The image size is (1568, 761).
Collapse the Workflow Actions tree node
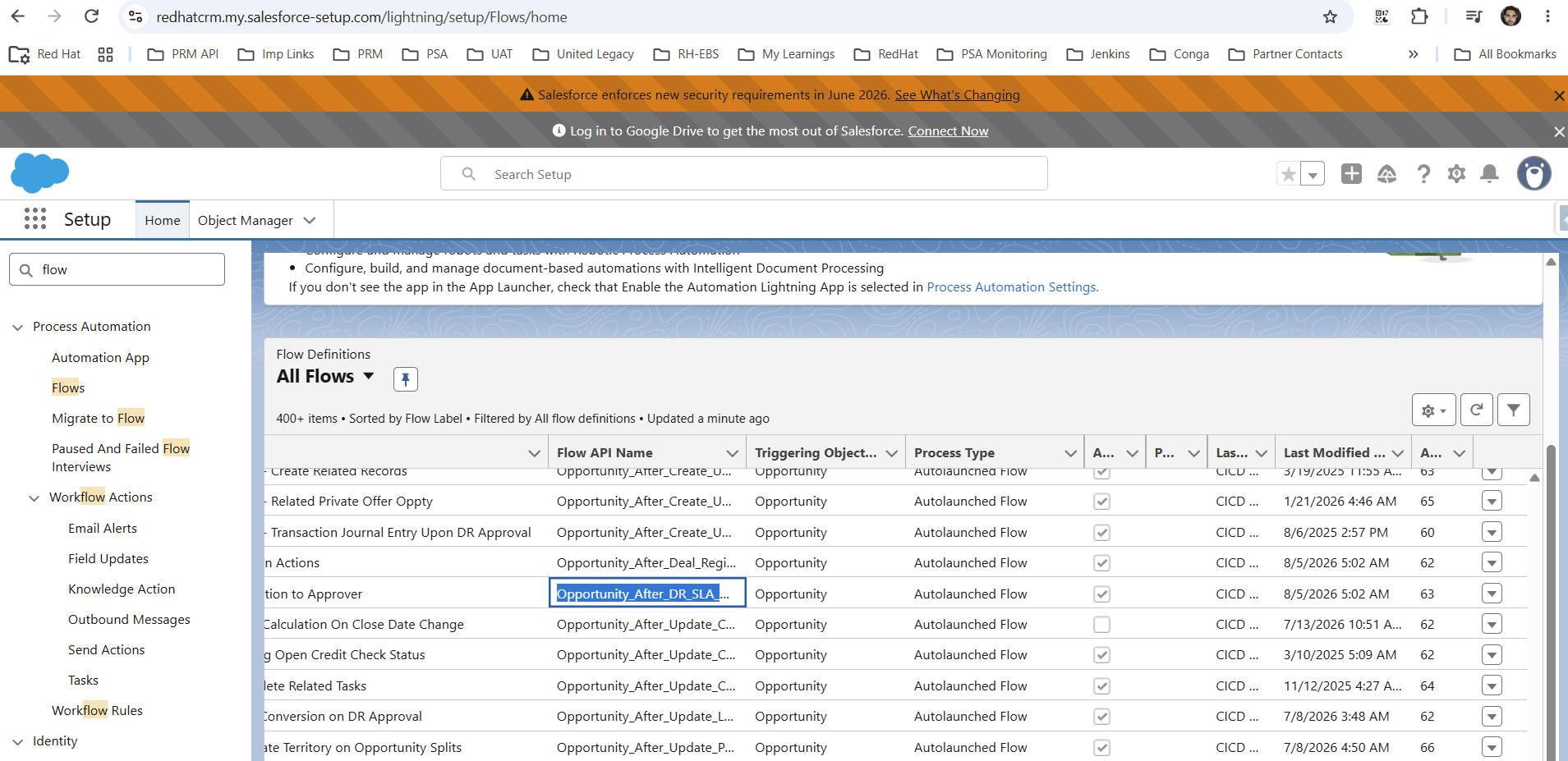[x=34, y=497]
